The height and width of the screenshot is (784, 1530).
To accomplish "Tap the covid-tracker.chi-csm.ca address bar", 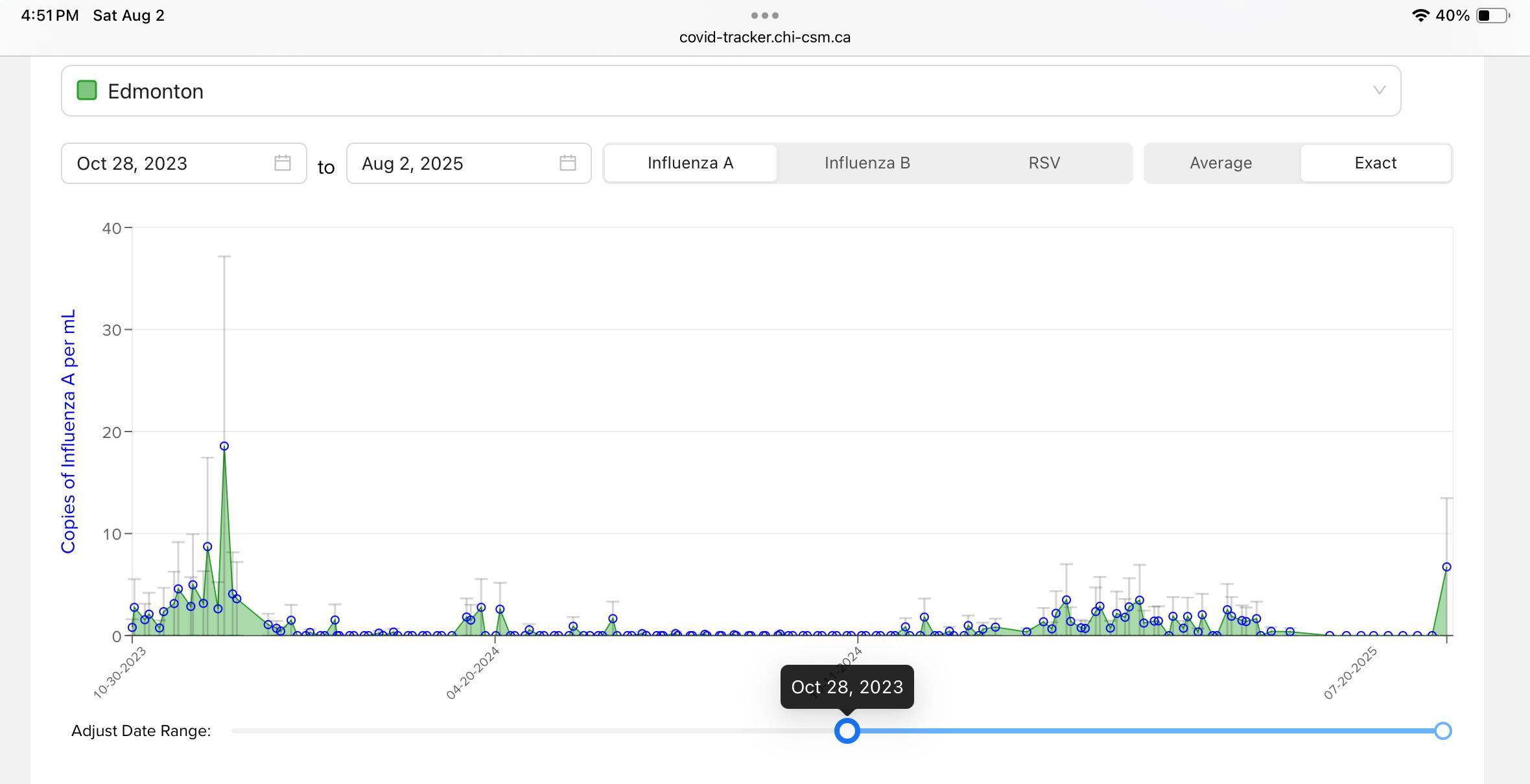I will (x=765, y=38).
